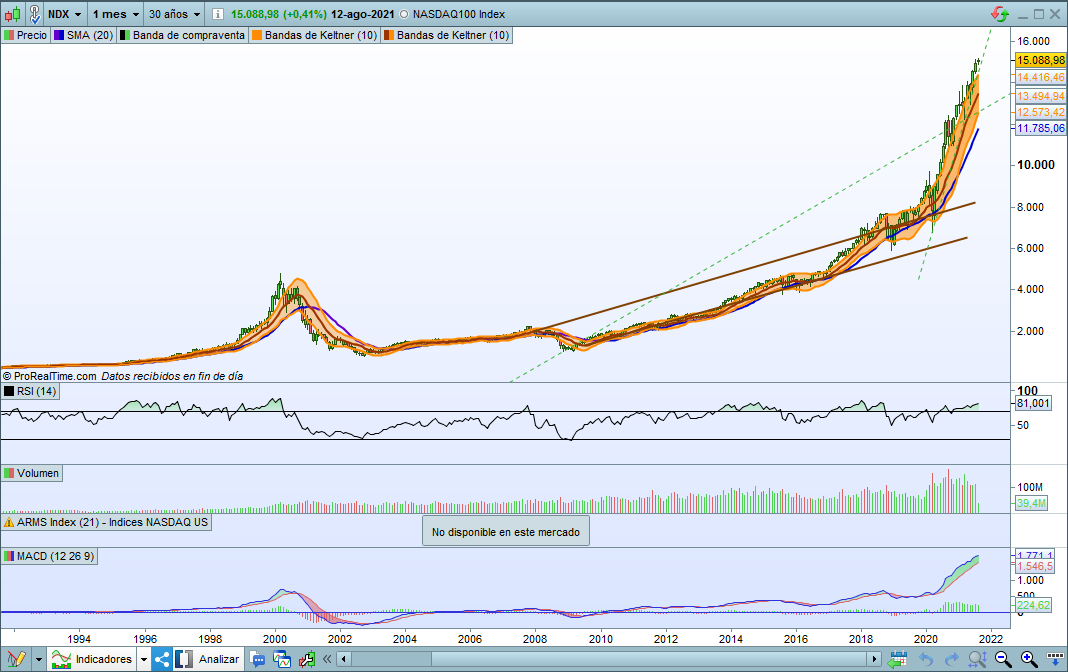Open the drawing tools pencil icon
This screenshot has height=672, width=1068.
[17, 659]
